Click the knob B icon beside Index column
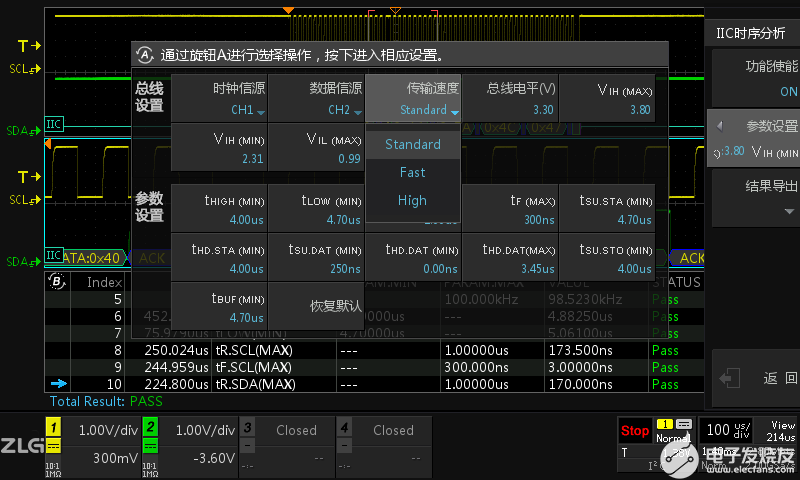Screen dimensions: 800x480 [55, 282]
